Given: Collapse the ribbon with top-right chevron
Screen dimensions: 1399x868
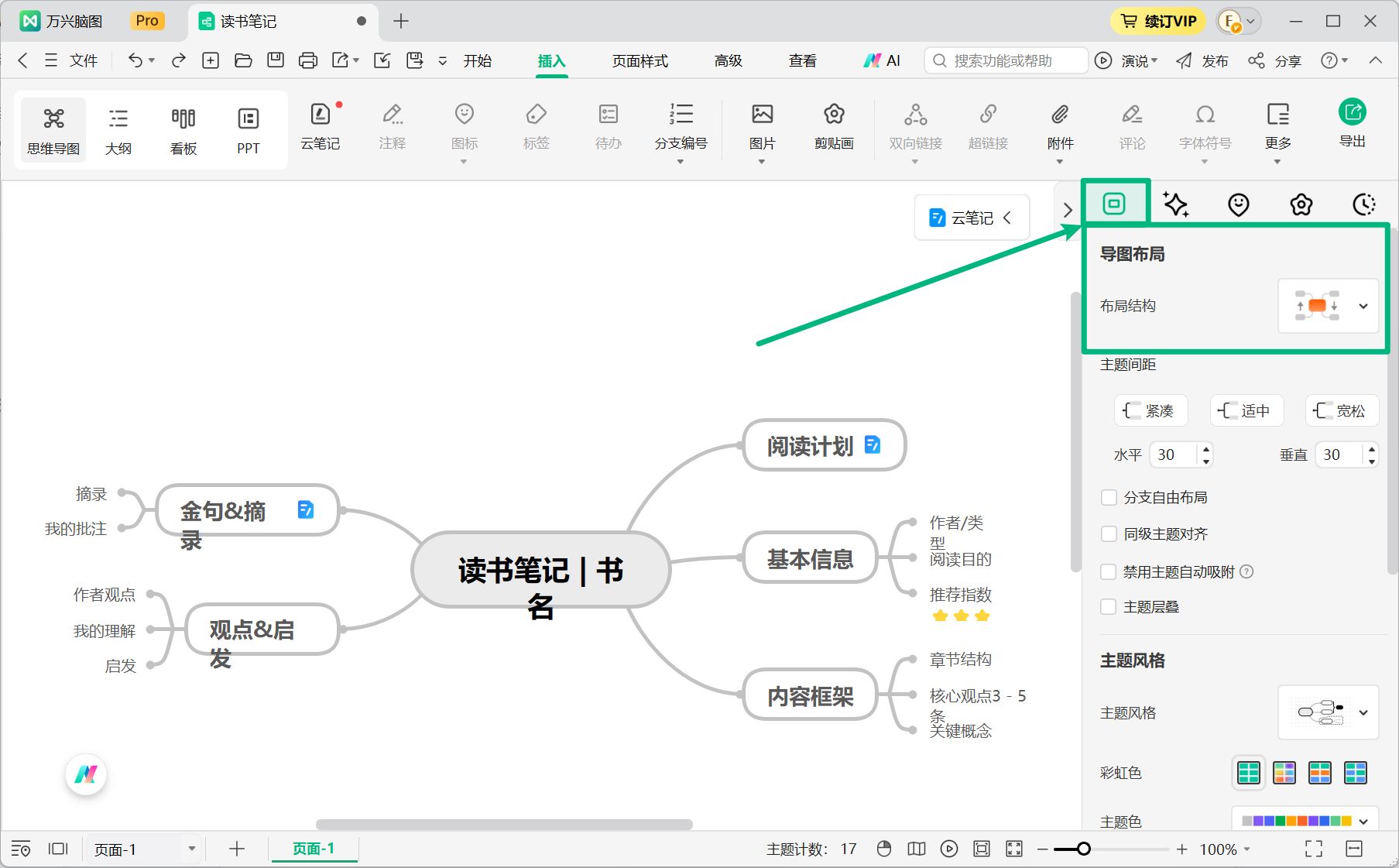Looking at the screenshot, I should [1376, 60].
